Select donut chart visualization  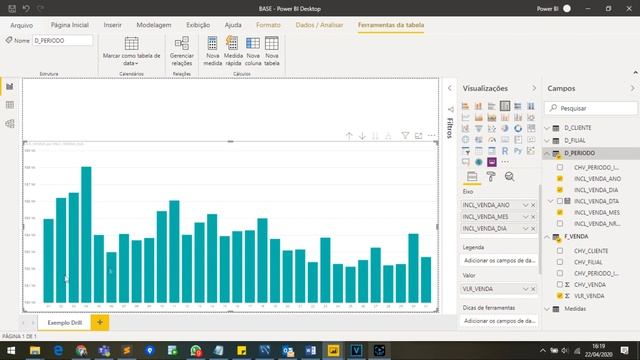click(x=518, y=129)
